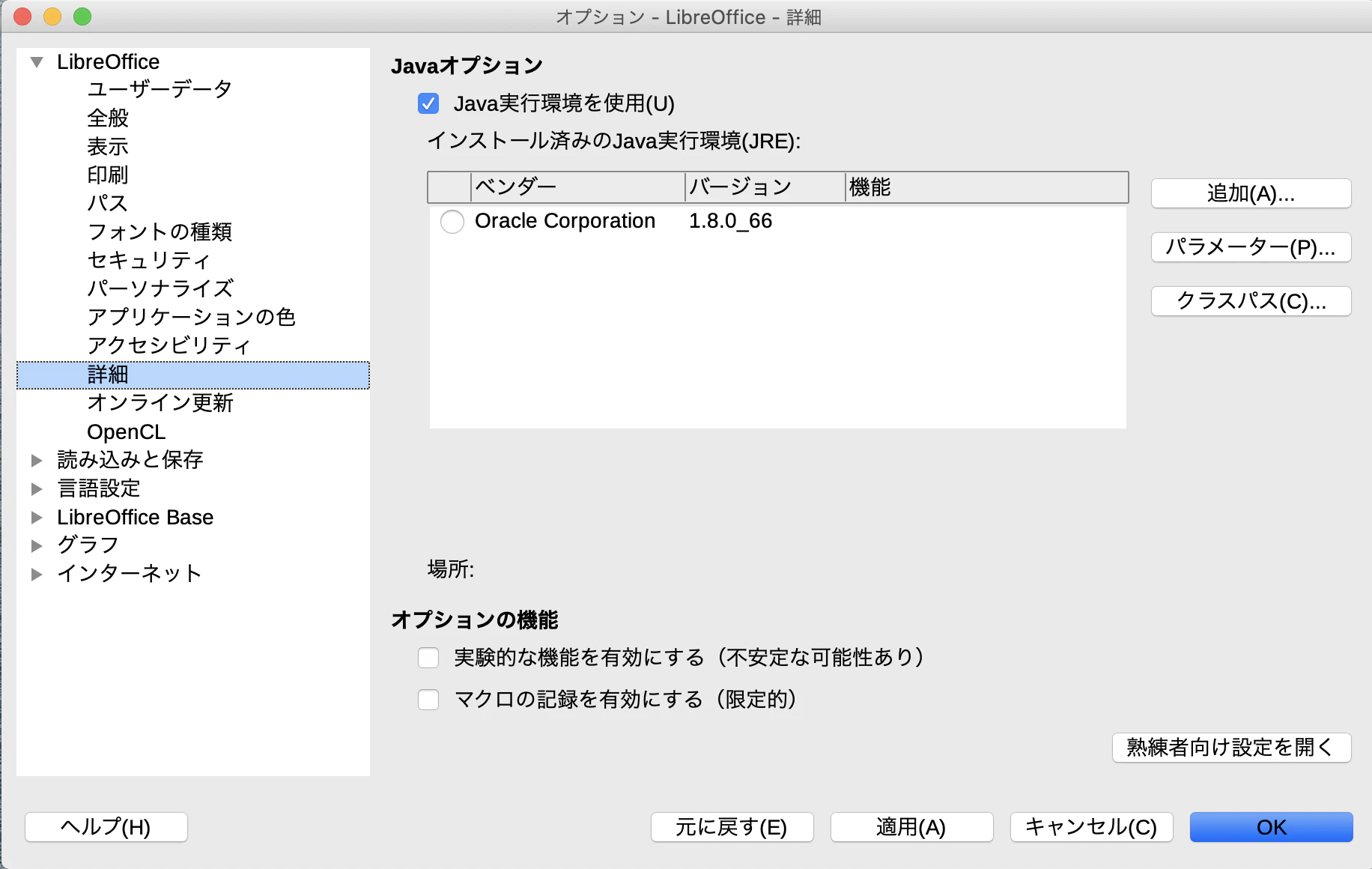Screen dimensions: 1372x869
Task: Select the 読み込みと保存 tree label
Action: coord(130,460)
